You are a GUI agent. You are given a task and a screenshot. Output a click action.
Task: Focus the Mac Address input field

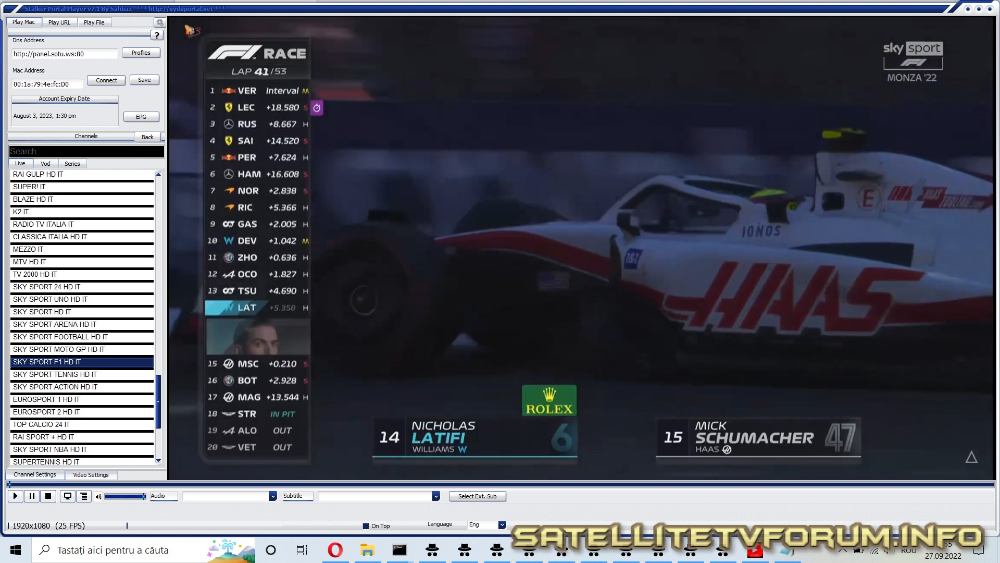click(47, 84)
